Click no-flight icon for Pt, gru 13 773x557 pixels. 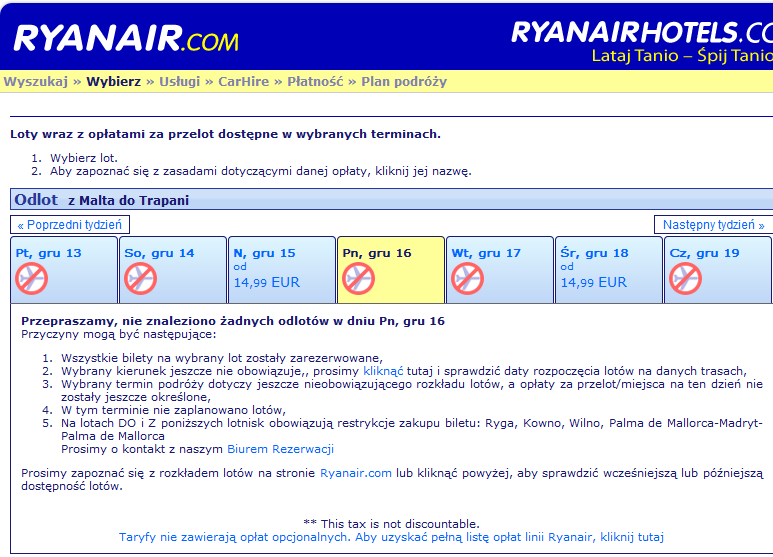32,278
